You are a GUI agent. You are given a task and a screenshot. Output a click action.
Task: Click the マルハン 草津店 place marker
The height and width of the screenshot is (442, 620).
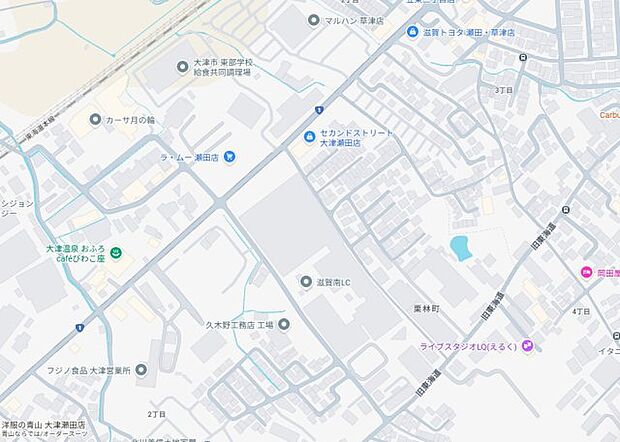[x=314, y=20]
